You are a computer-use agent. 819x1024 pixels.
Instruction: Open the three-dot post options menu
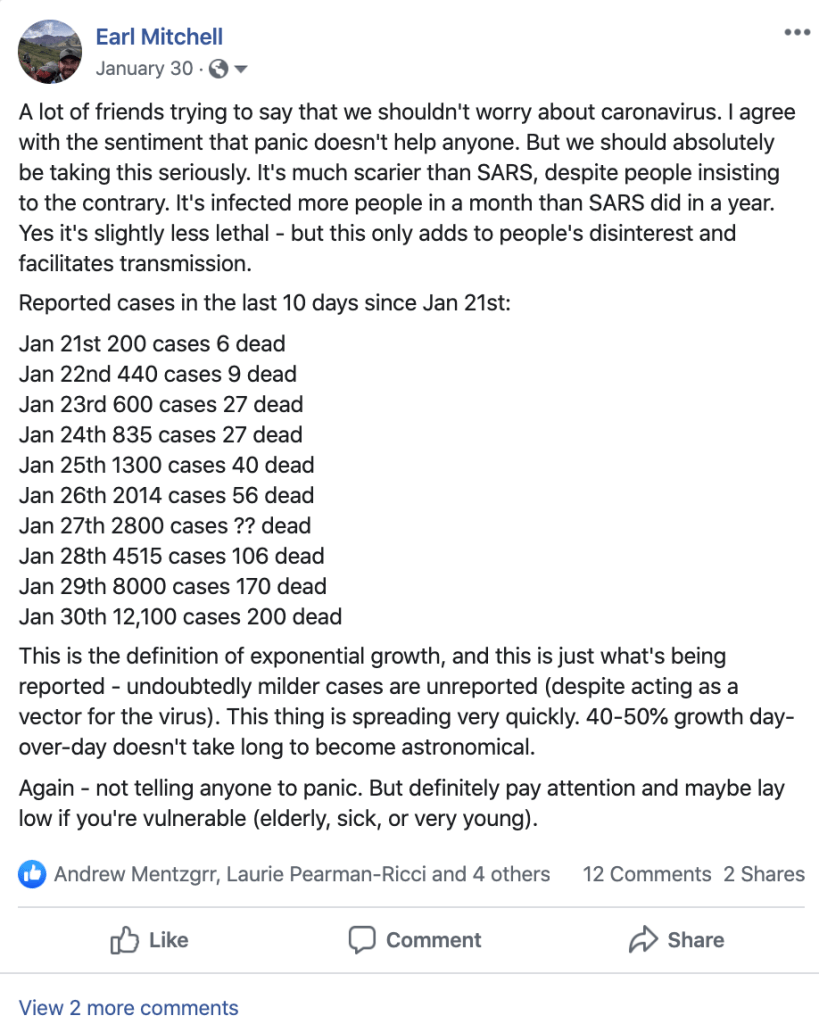(x=797, y=33)
